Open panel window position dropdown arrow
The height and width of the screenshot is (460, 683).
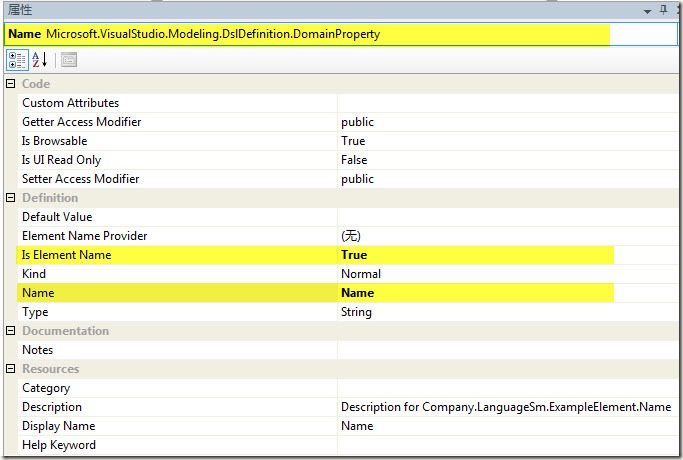pos(648,11)
